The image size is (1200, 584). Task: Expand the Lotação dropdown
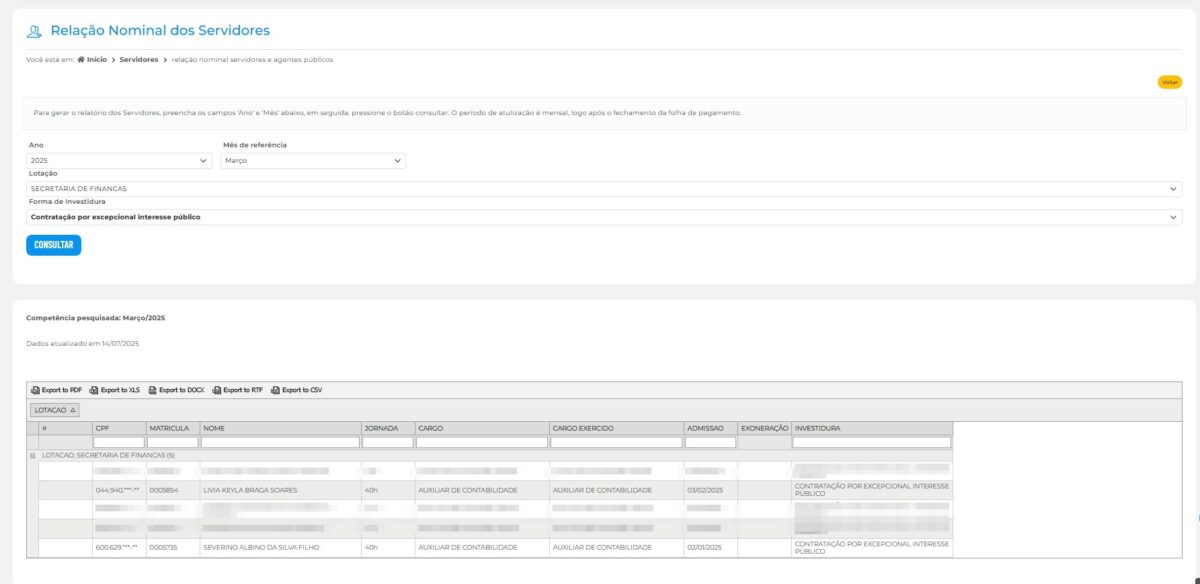tap(604, 188)
